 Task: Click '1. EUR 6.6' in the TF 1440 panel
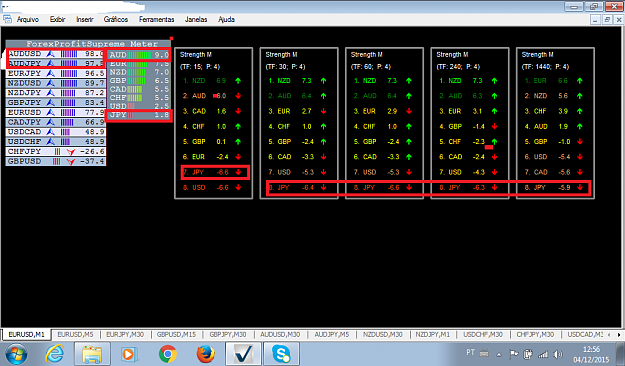546,81
